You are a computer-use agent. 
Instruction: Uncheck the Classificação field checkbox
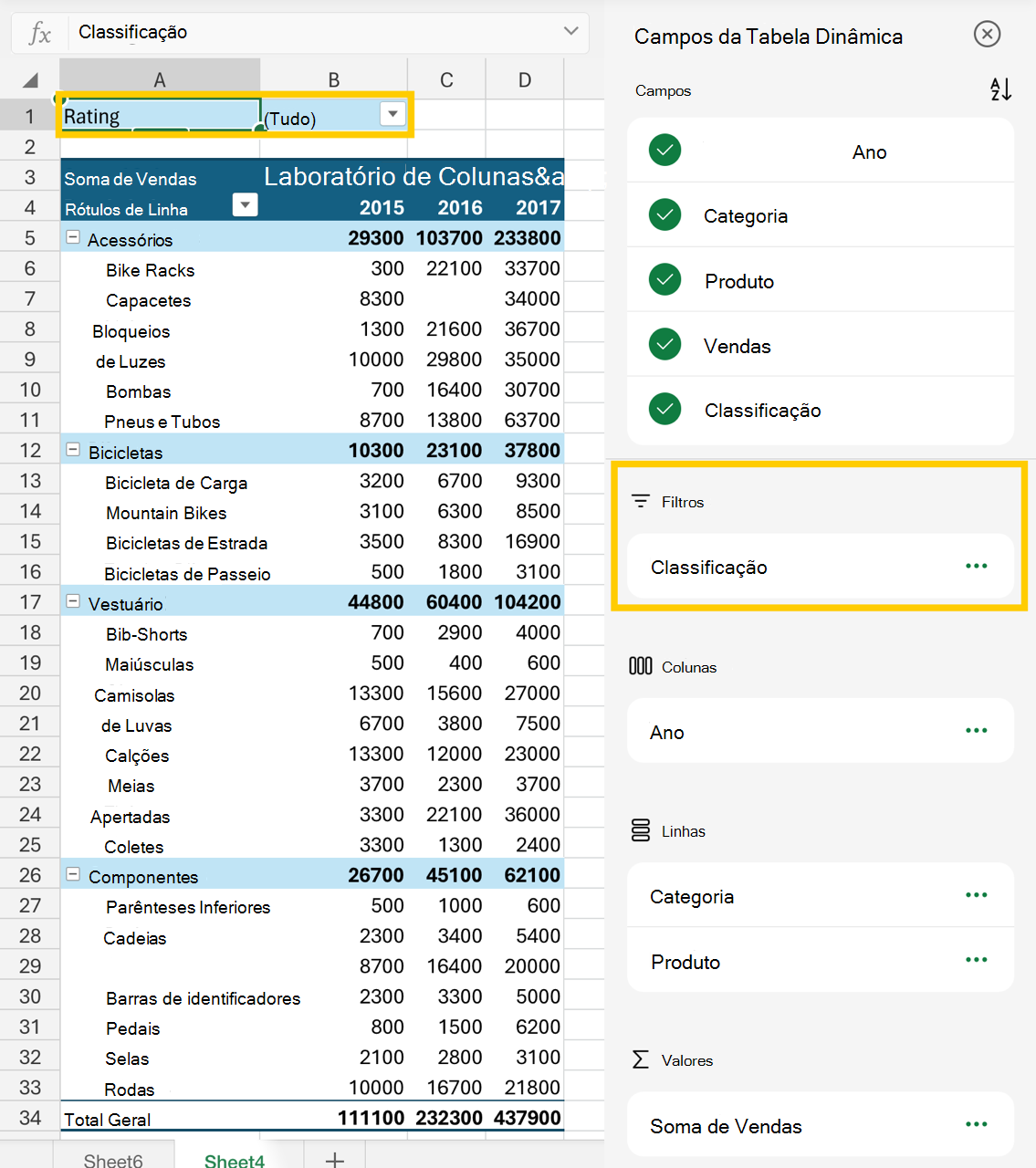665,409
